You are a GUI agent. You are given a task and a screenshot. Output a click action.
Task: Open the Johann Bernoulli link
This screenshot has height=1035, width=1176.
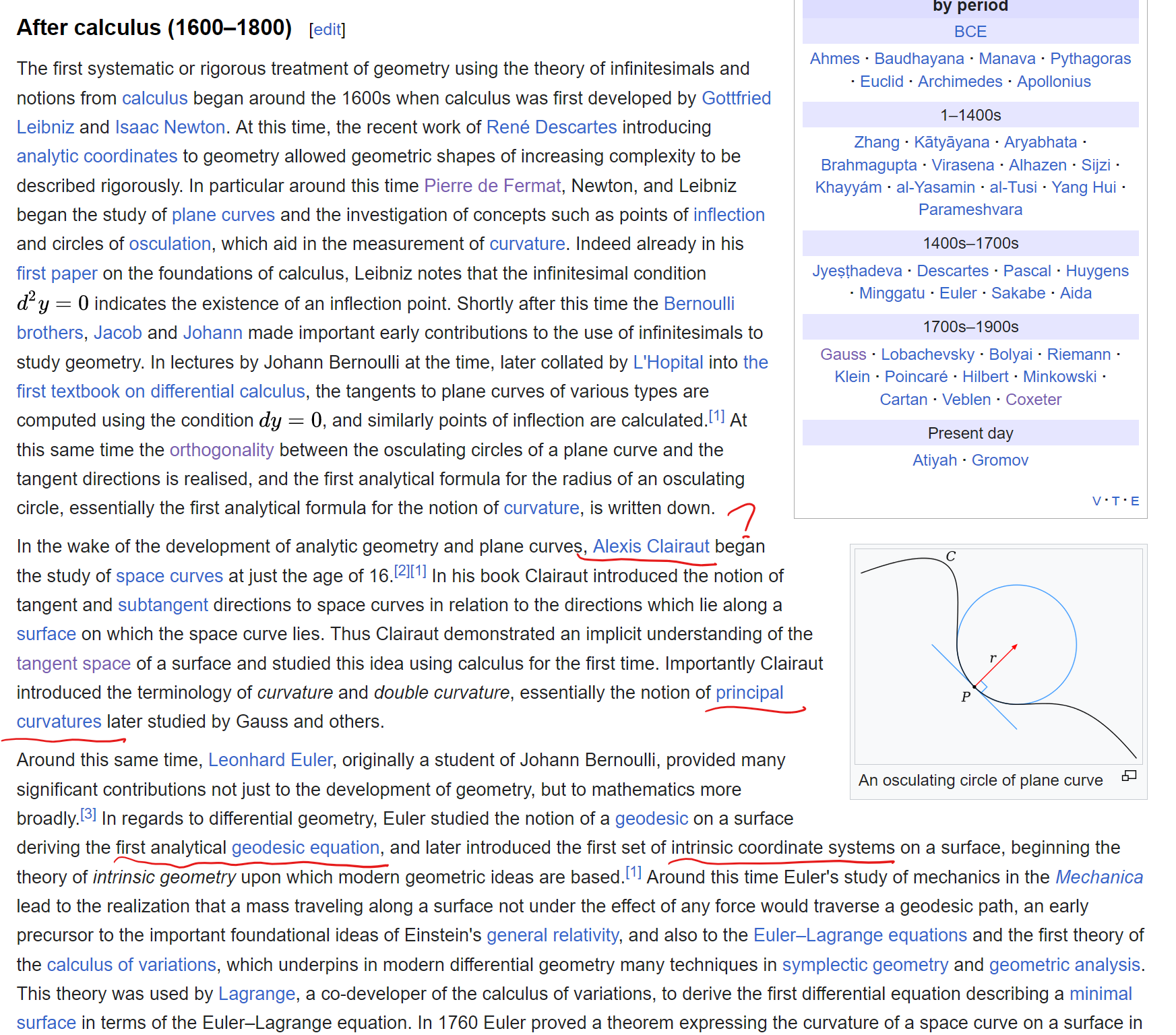[213, 333]
